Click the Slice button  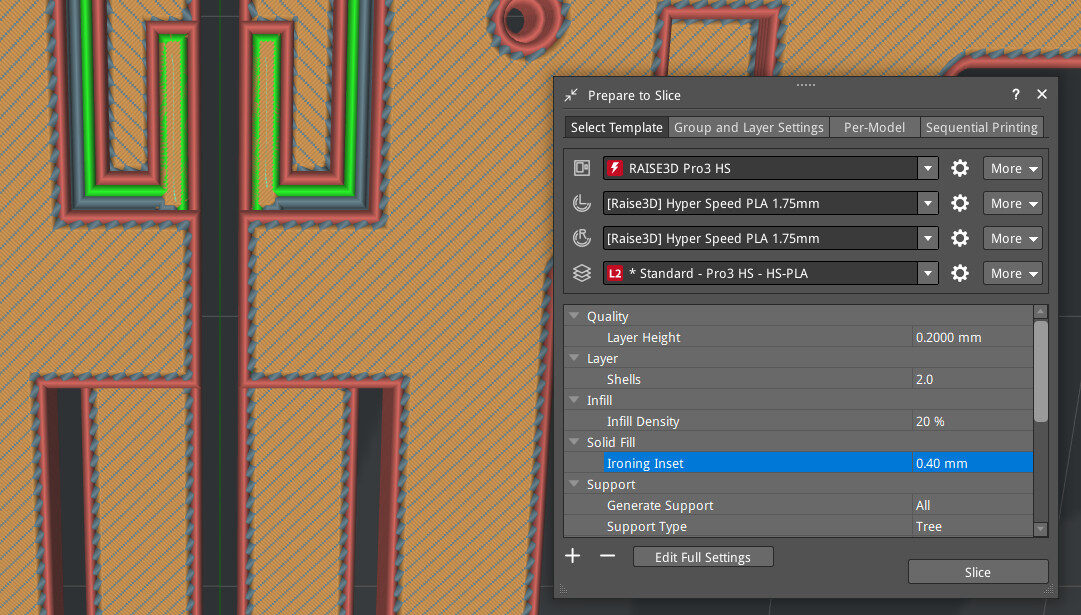tap(978, 572)
